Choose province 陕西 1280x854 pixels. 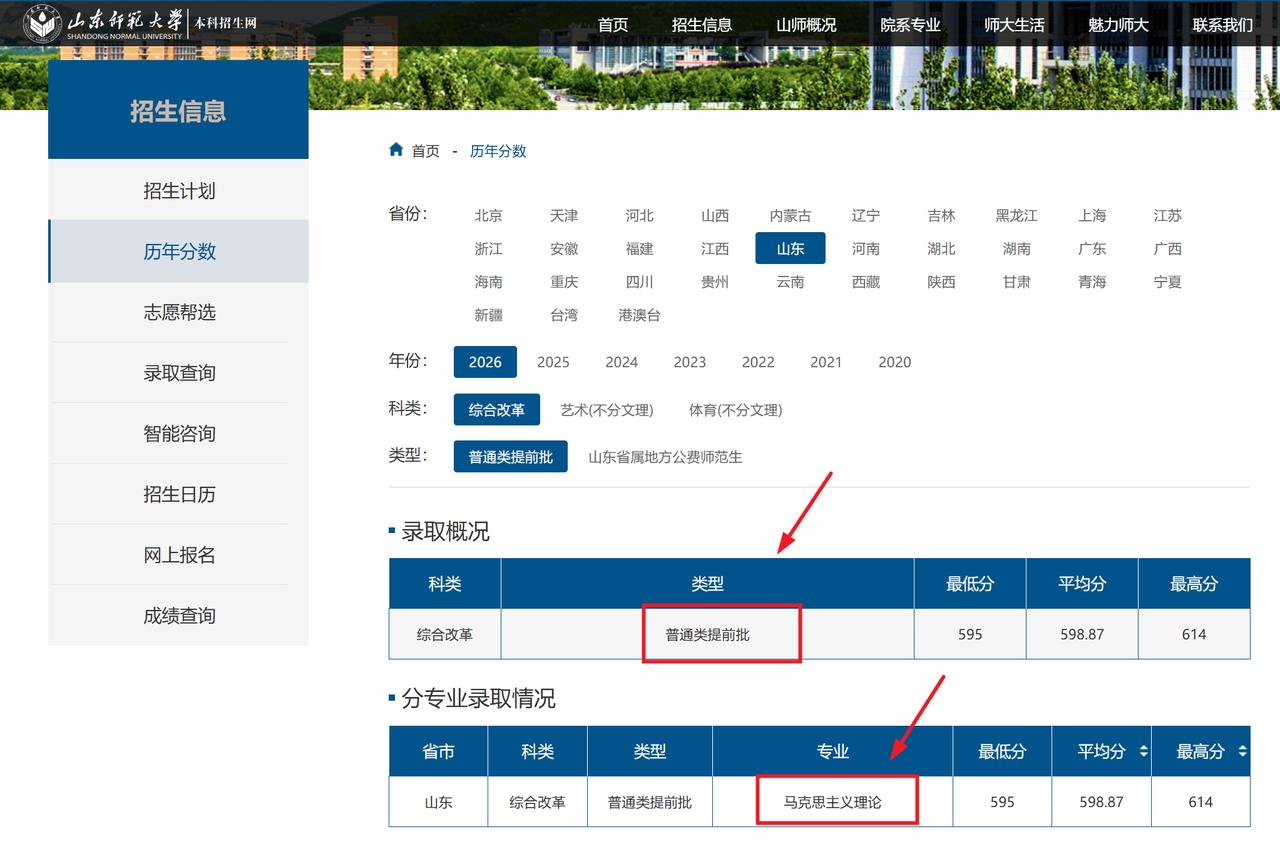(942, 282)
